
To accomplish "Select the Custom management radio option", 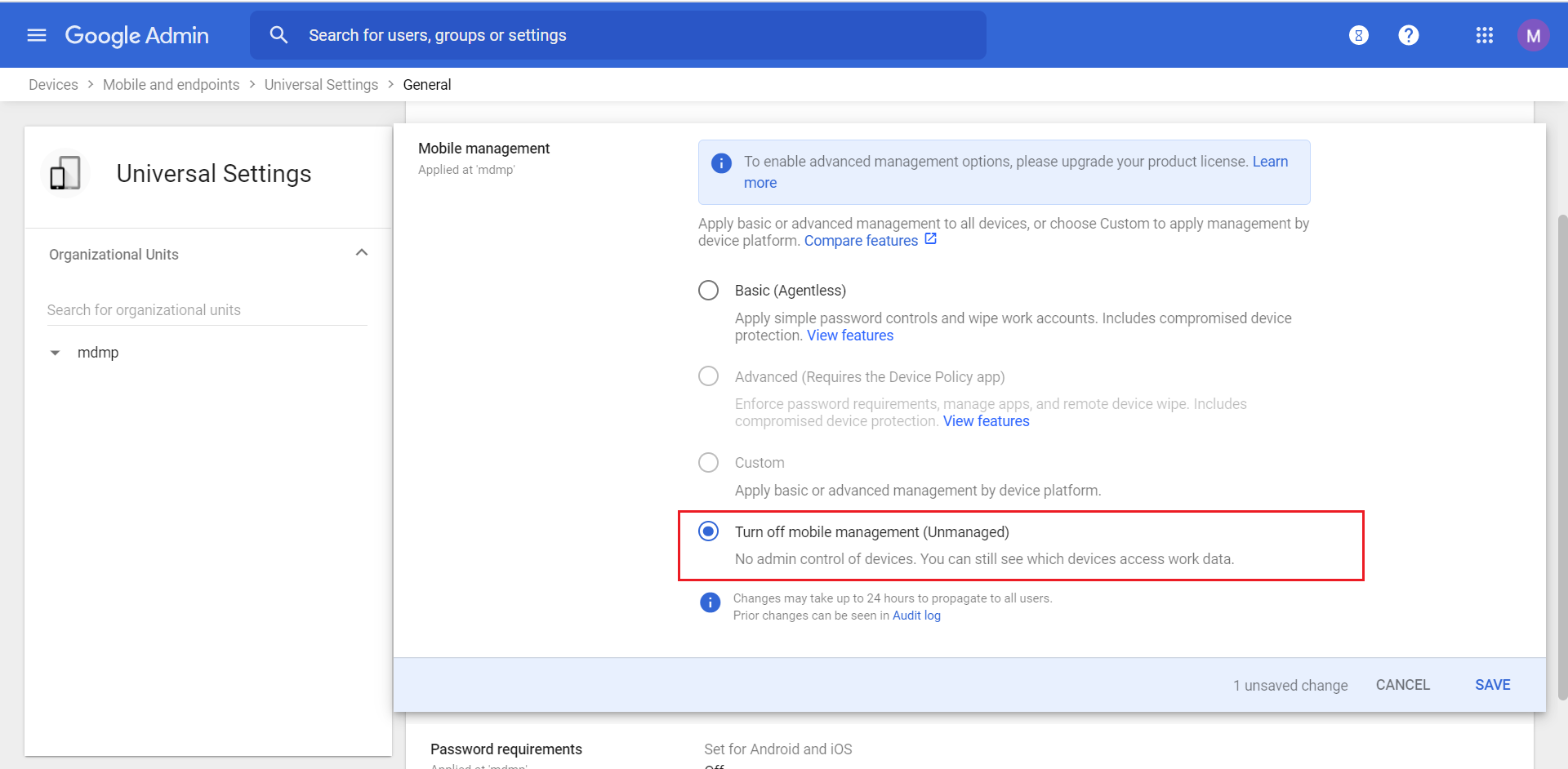I will coord(709,463).
